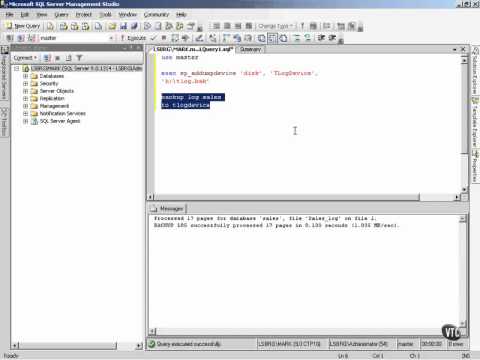This screenshot has height=360, width=480.
Task: Open Design Query in Editor icon
Action: (199, 38)
